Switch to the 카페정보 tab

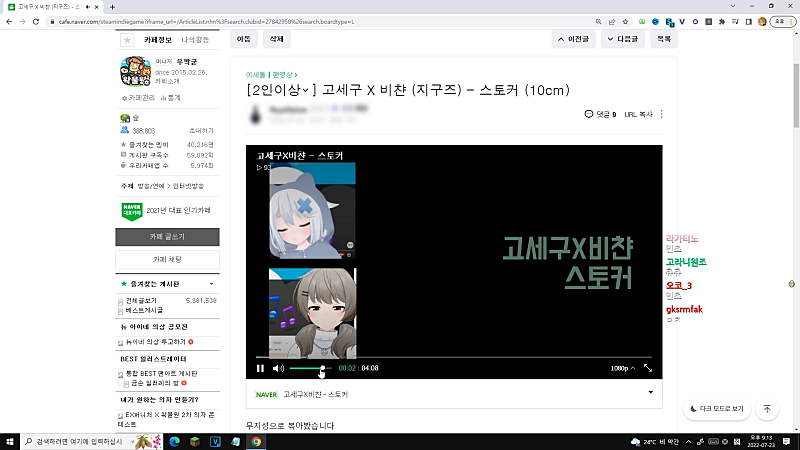(158, 39)
